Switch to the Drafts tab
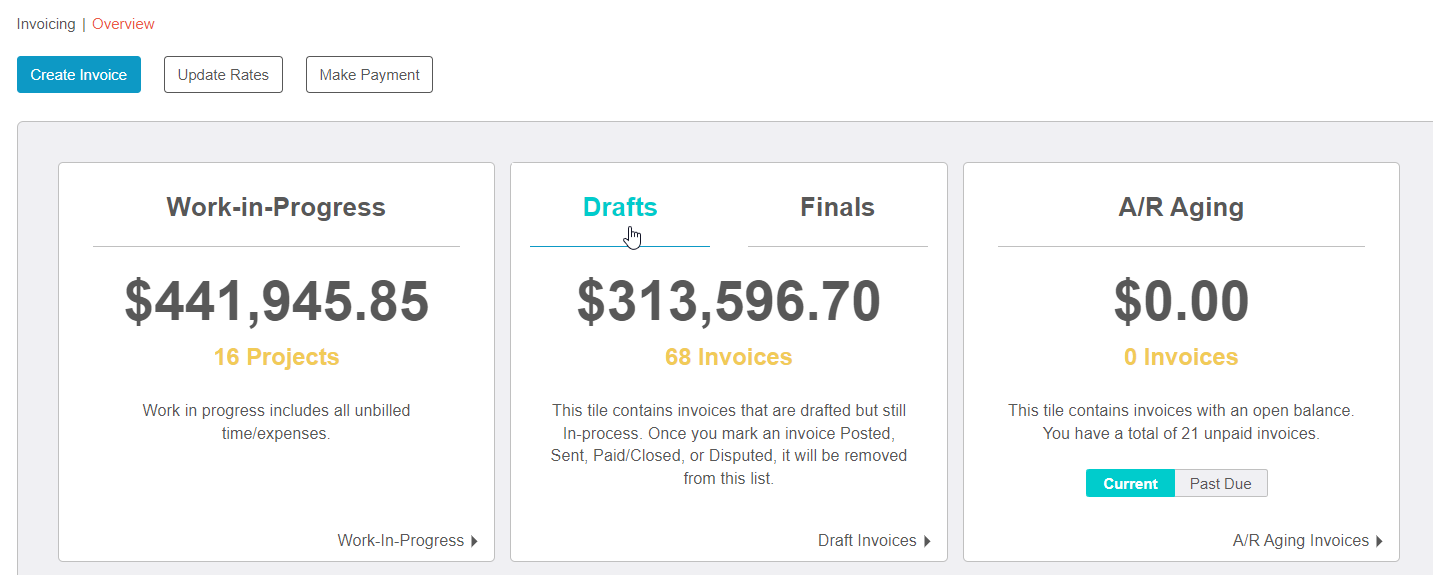1433x575 pixels. 620,207
